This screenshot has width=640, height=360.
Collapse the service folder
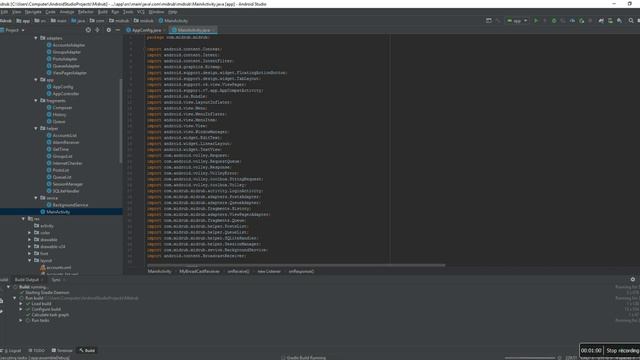[36, 198]
